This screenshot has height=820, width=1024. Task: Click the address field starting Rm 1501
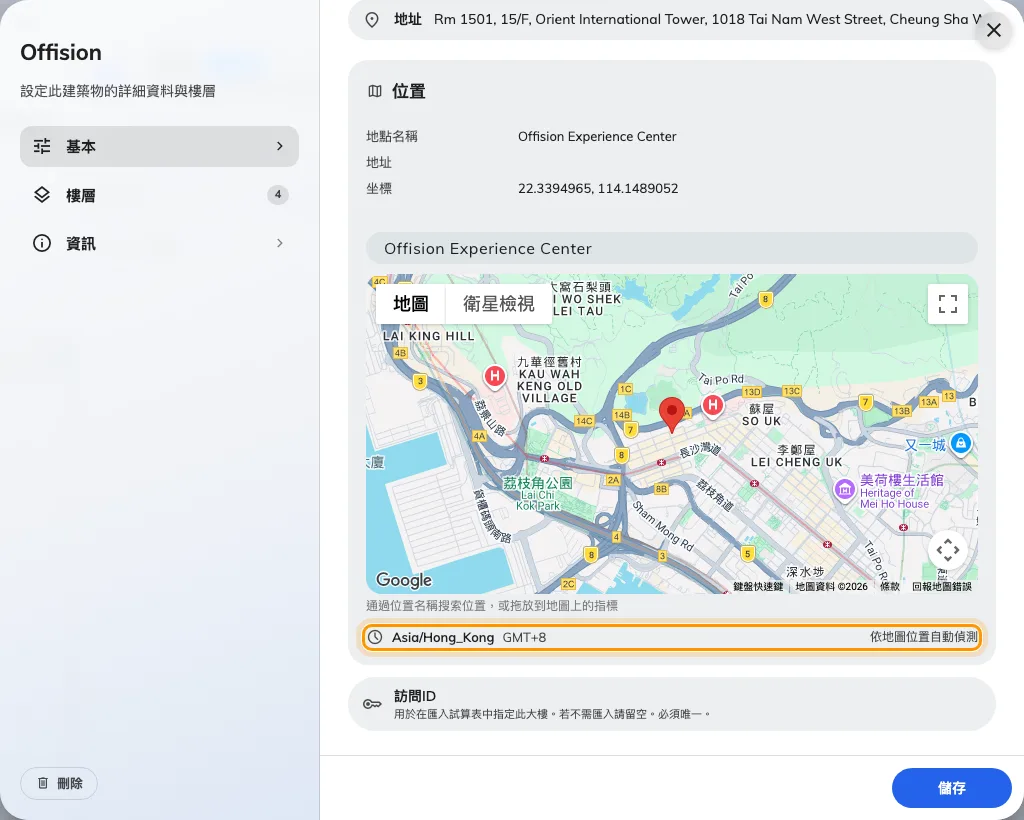672,20
